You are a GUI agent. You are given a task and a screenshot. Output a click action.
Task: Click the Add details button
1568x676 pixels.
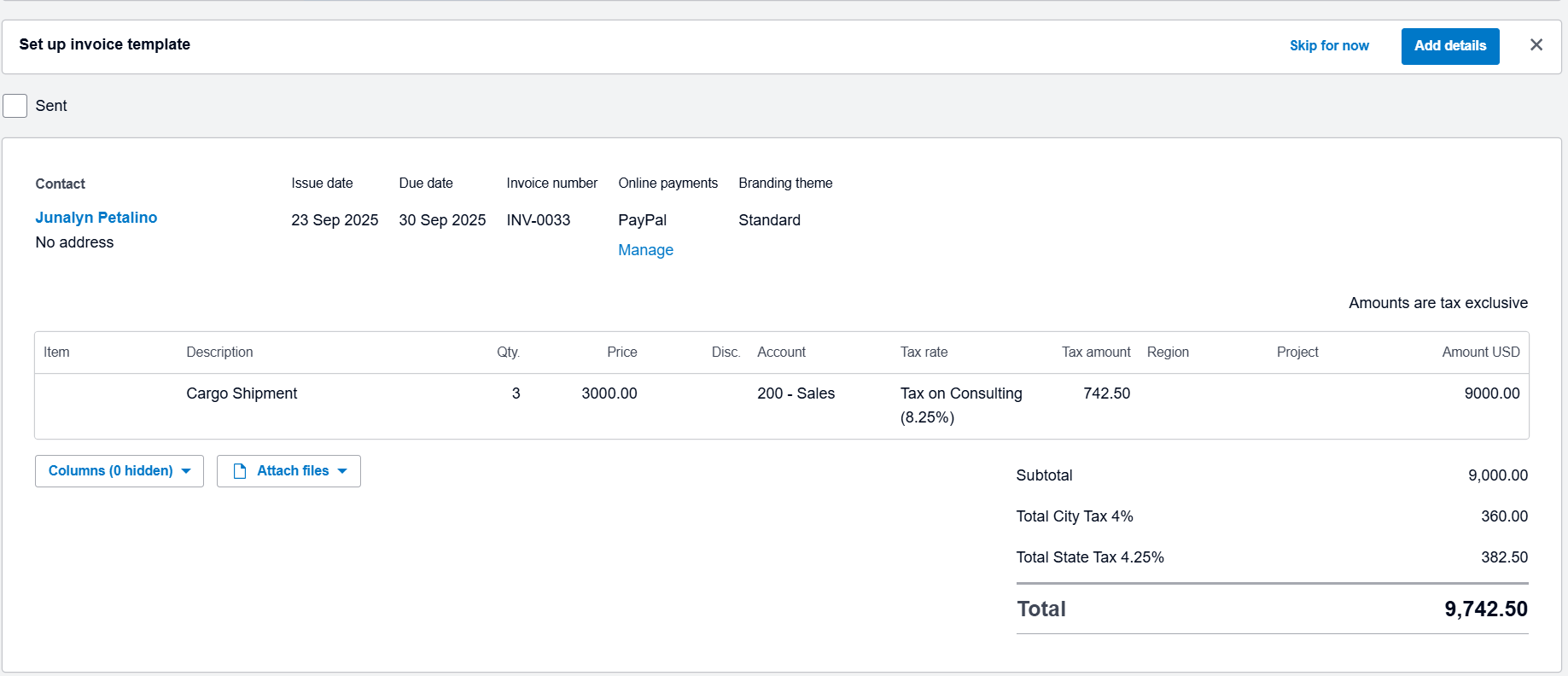pyautogui.click(x=1449, y=46)
